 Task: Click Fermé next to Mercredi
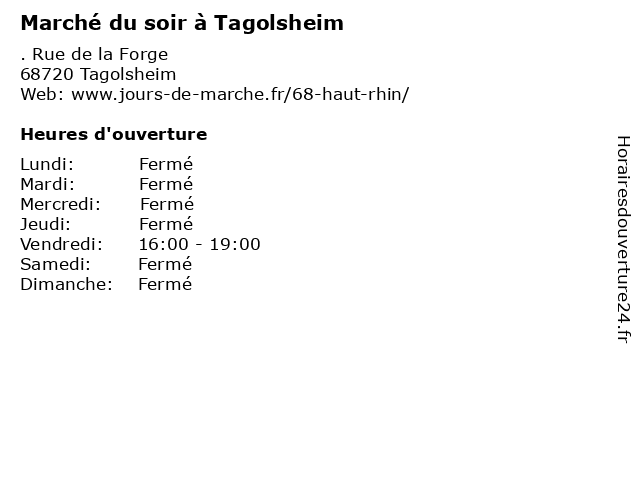(167, 204)
